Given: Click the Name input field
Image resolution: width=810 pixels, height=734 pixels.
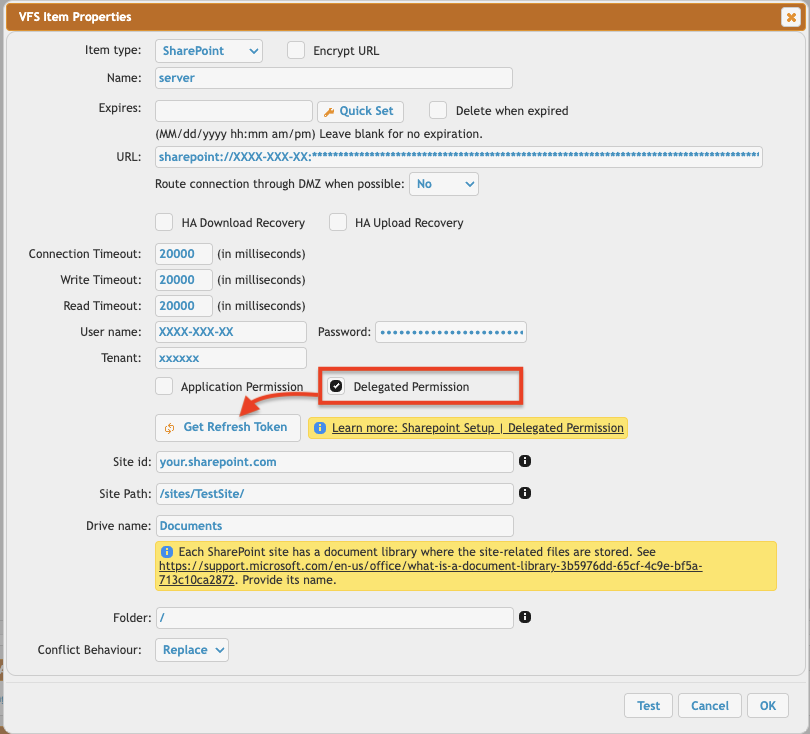Looking at the screenshot, I should (x=334, y=78).
